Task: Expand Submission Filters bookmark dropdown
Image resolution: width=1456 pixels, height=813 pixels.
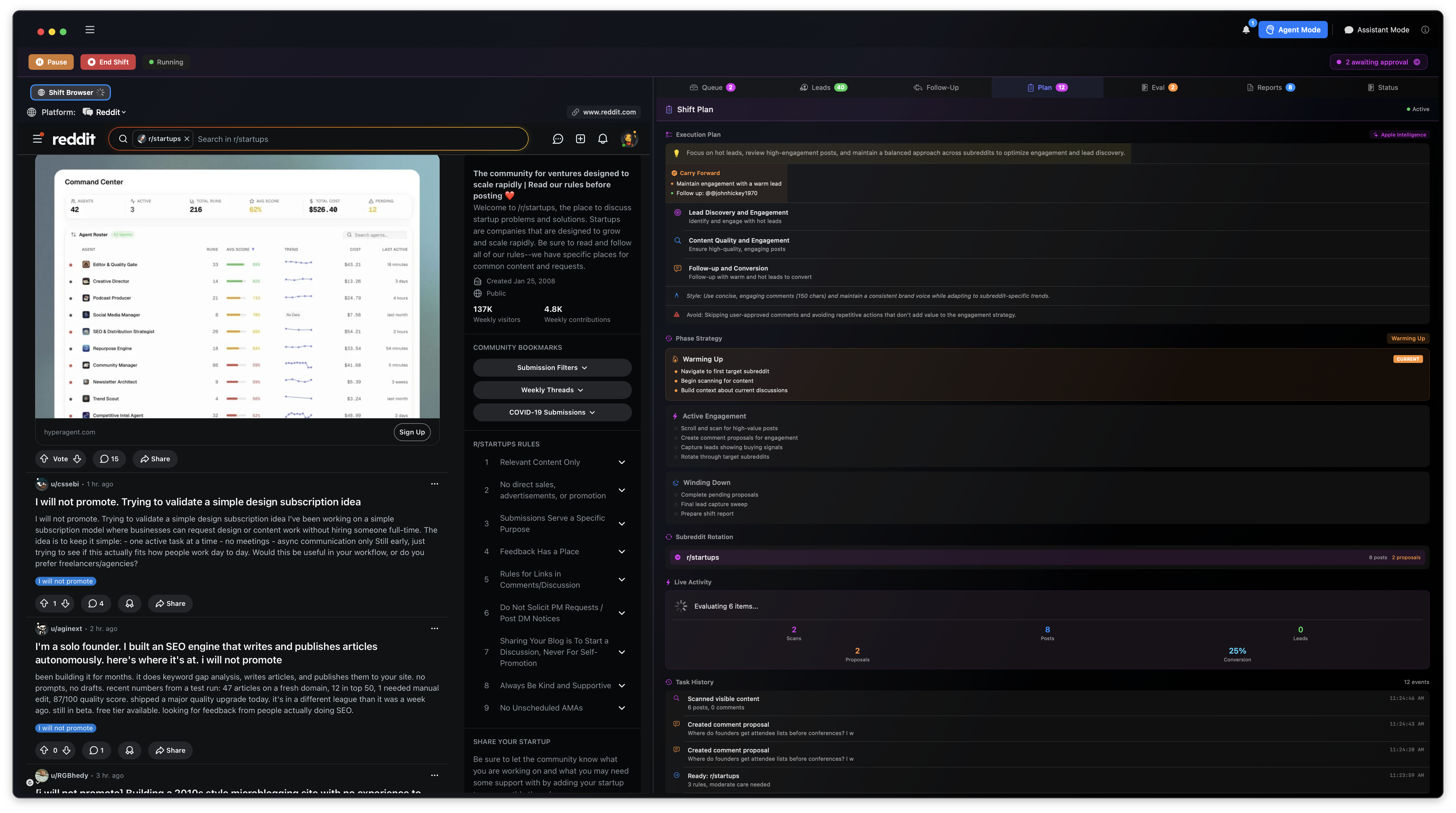Action: [552, 368]
